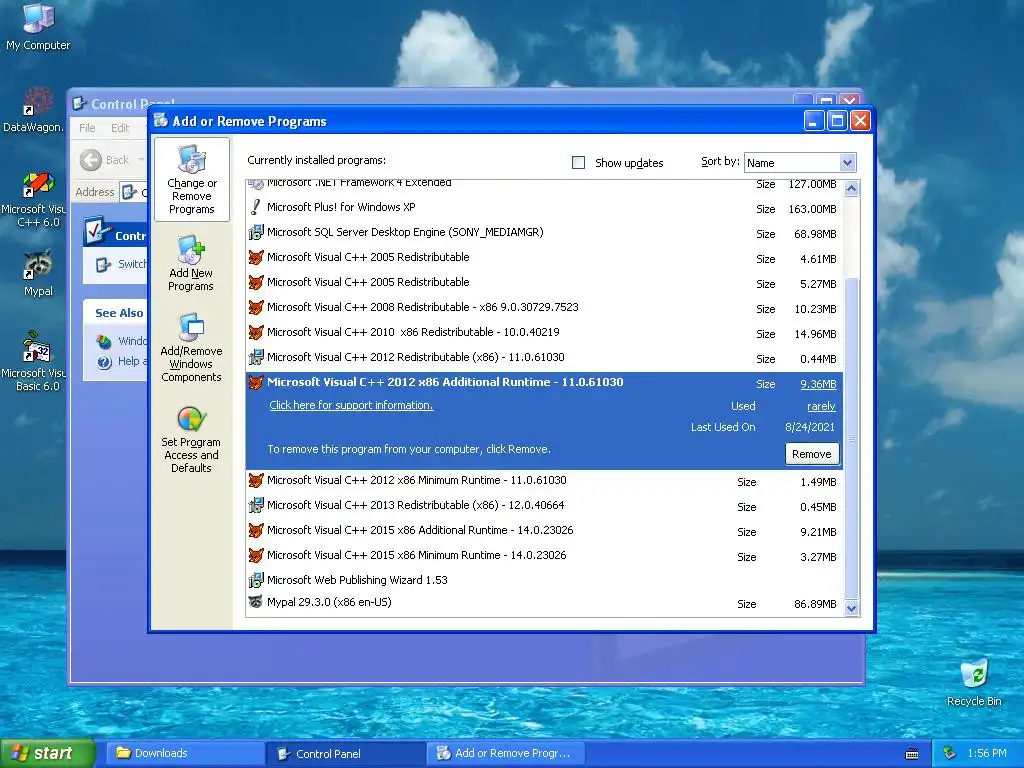The height and width of the screenshot is (768, 1024).
Task: Click the 1:56 PM taskbar clock
Action: 987,753
